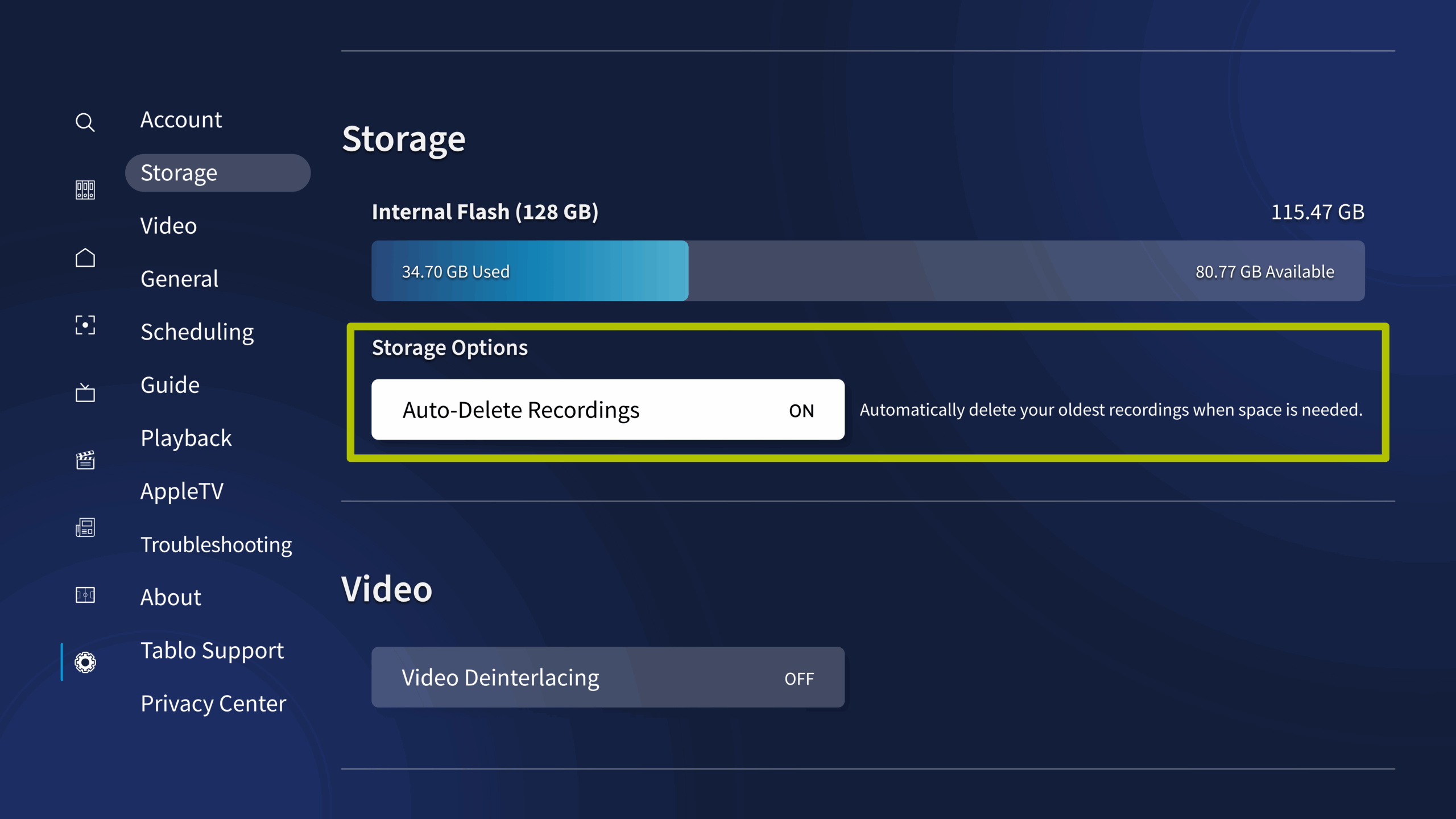Select the TV Guide icon
Viewport: 1456px width, 819px height.
[85, 392]
